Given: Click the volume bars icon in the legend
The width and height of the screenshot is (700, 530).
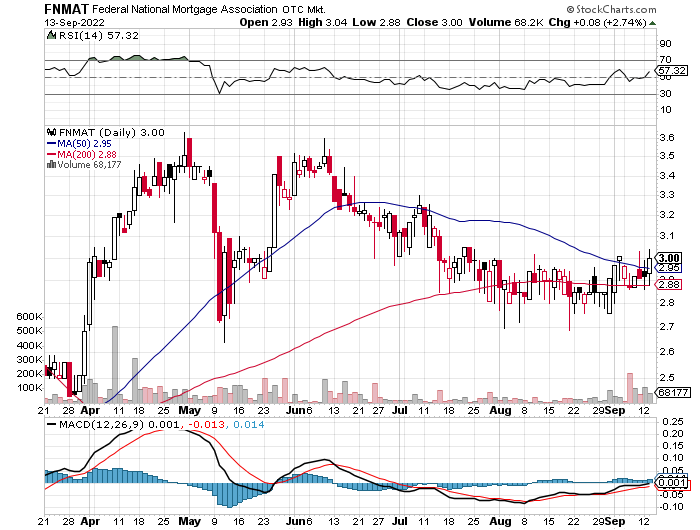Looking at the screenshot, I should coord(51,164).
